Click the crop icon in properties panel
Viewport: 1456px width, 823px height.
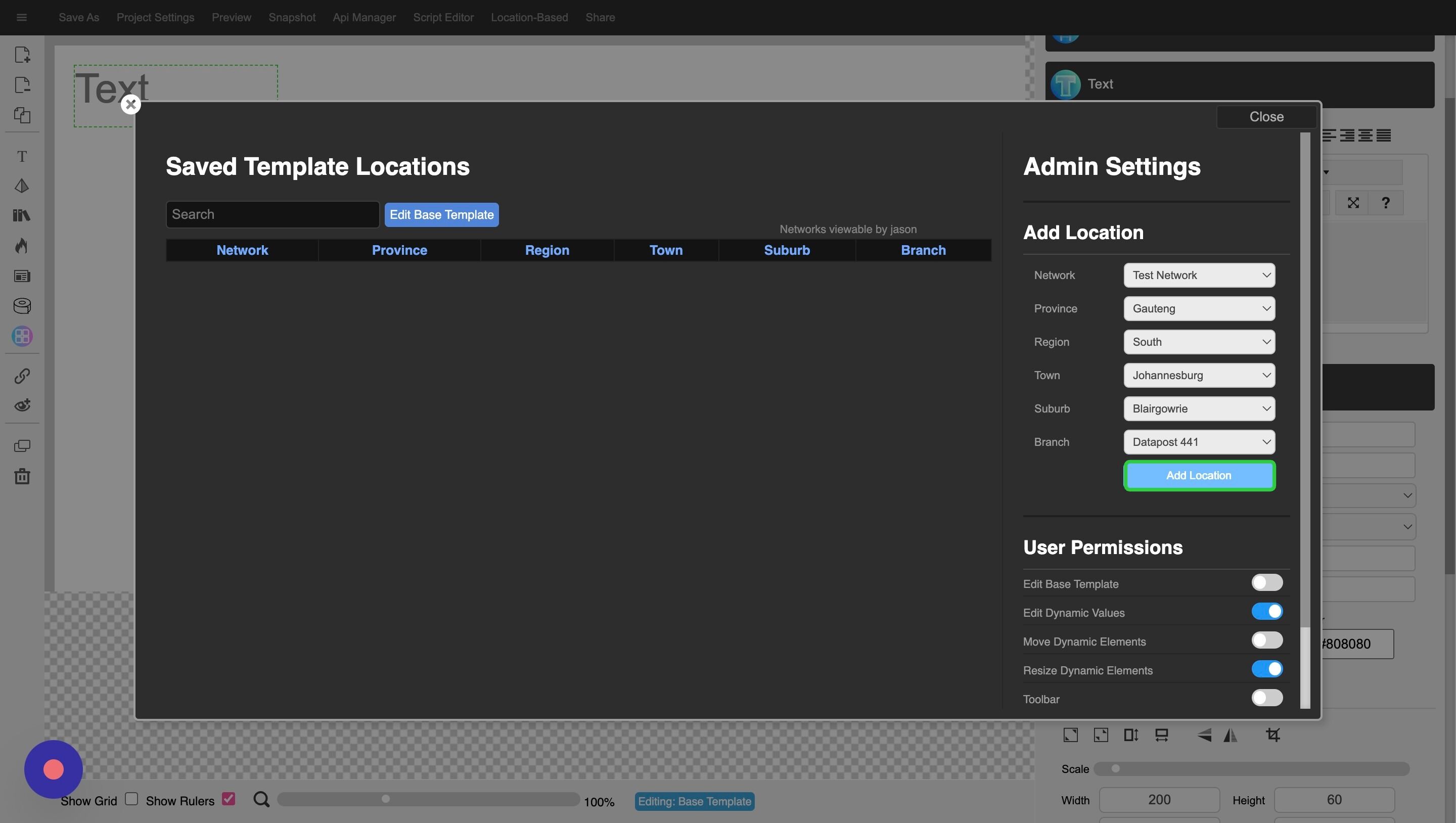(x=1273, y=735)
